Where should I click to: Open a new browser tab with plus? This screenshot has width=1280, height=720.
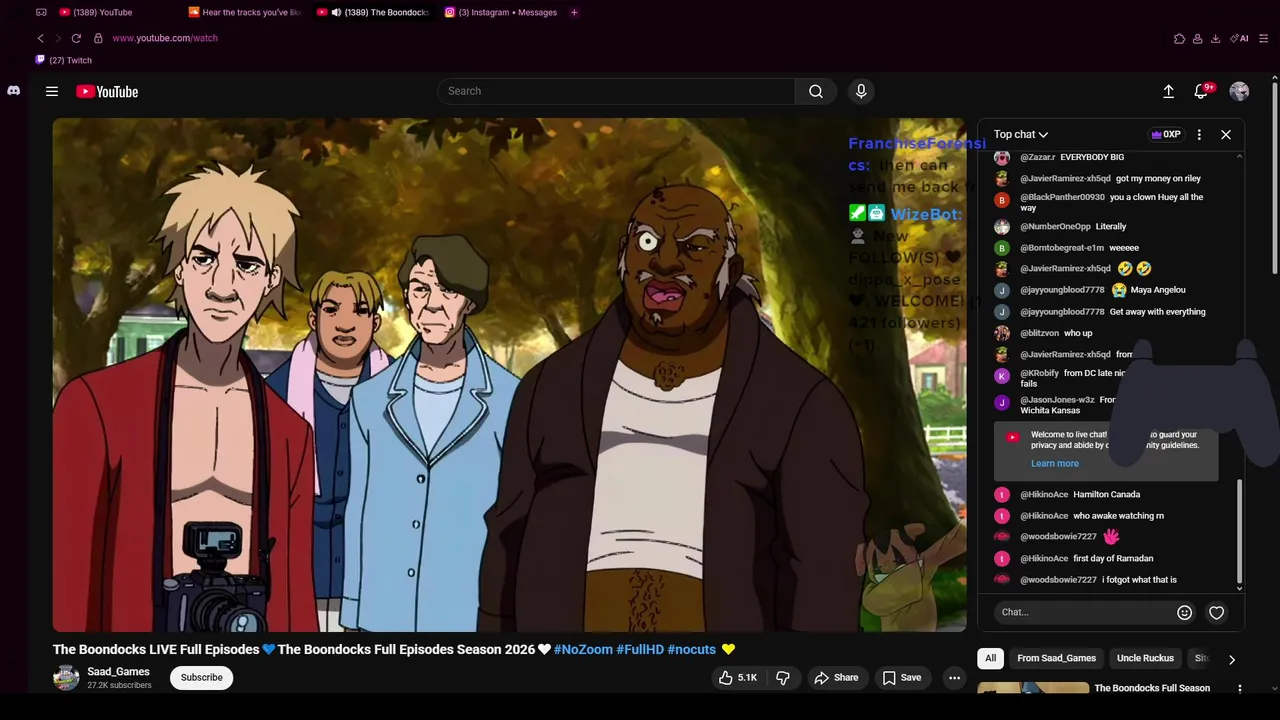point(574,12)
